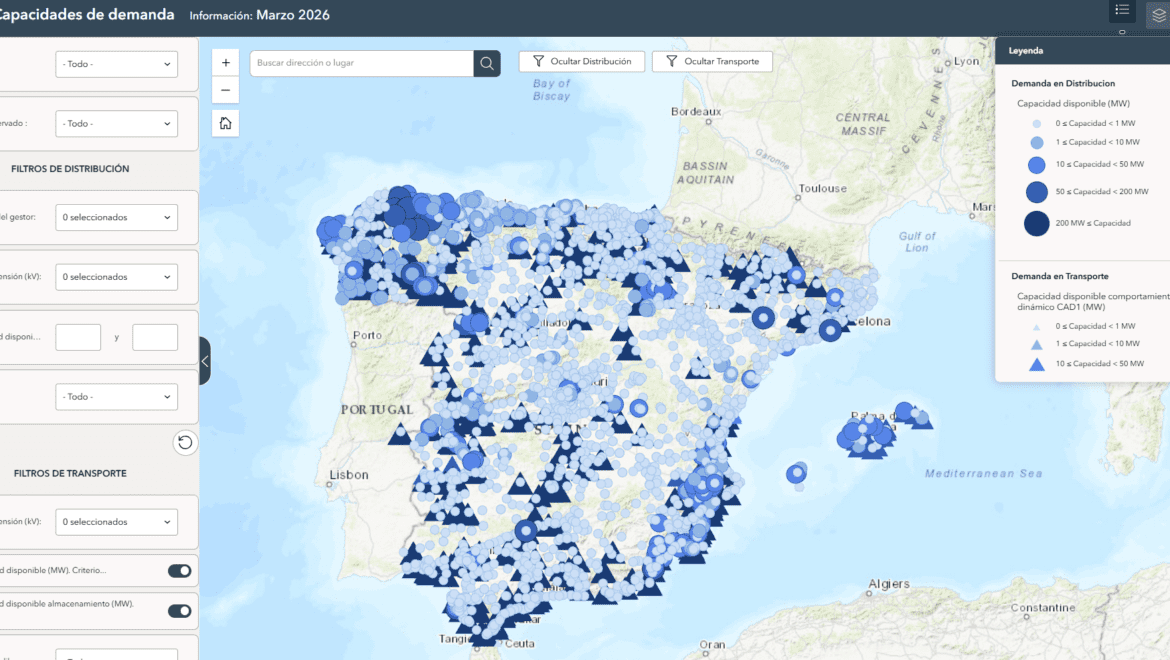Reset distribution filters with the refresh icon

tap(185, 442)
